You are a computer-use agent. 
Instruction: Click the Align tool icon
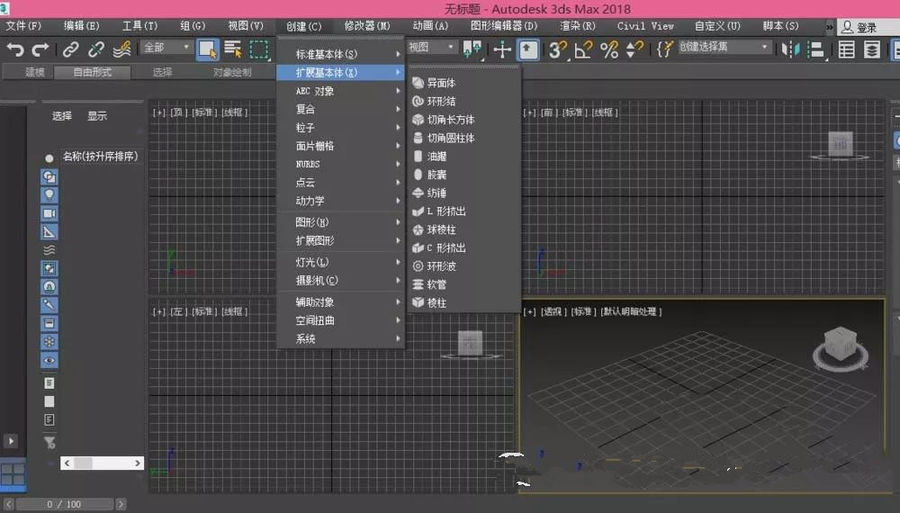click(x=816, y=50)
